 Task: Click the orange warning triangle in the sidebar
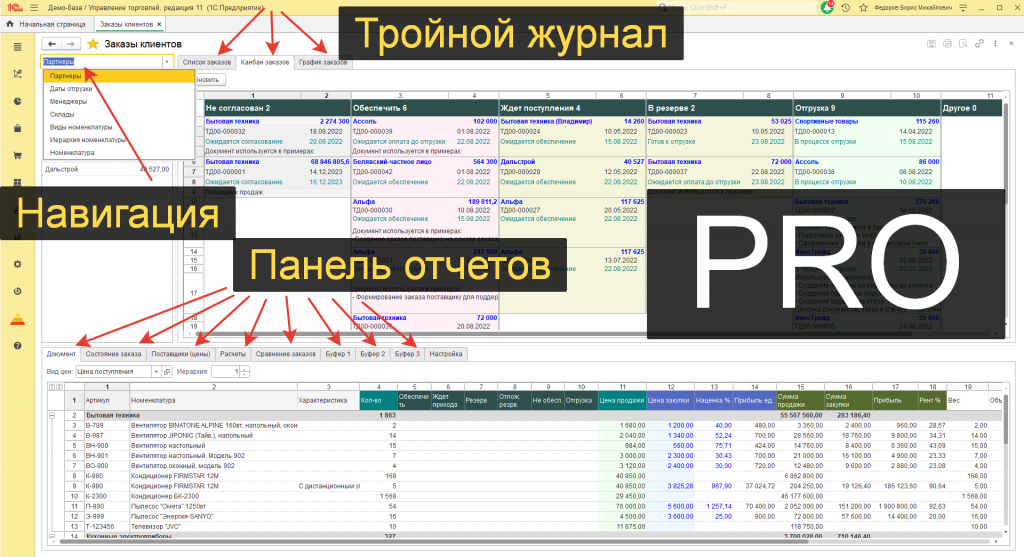click(x=18, y=319)
